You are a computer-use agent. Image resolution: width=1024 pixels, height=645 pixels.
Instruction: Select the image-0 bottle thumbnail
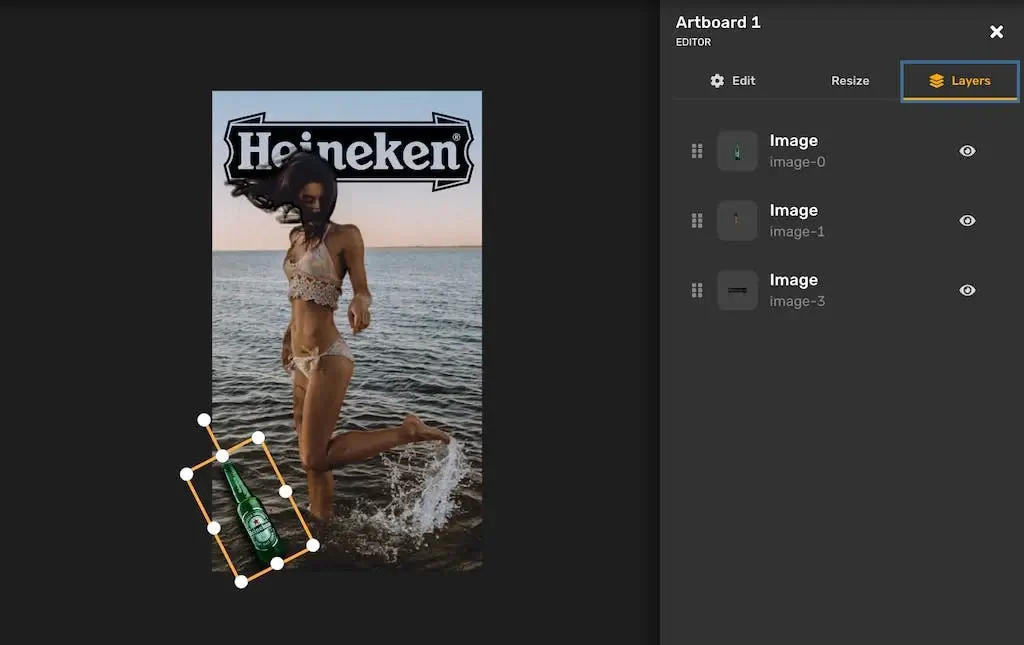pos(737,151)
